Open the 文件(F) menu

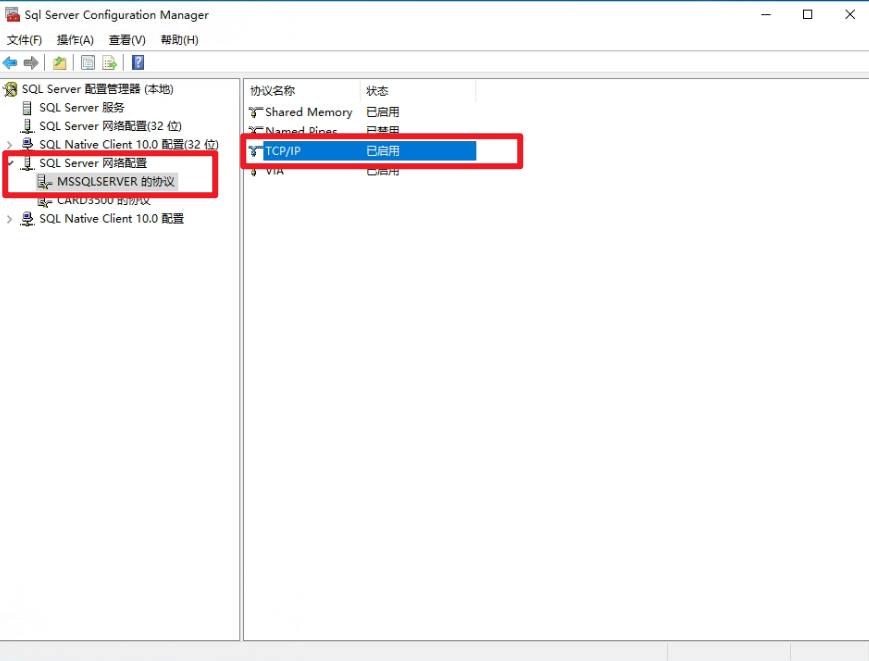point(24,40)
